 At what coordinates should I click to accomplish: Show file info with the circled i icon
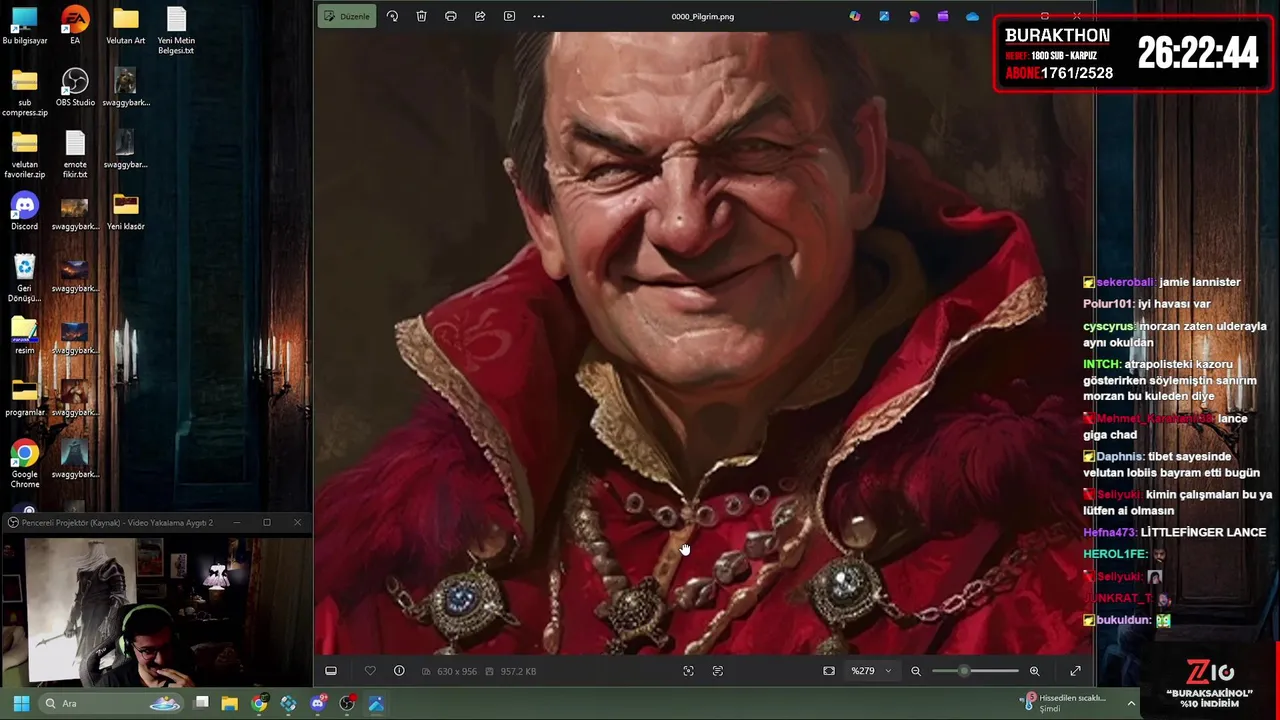click(399, 671)
